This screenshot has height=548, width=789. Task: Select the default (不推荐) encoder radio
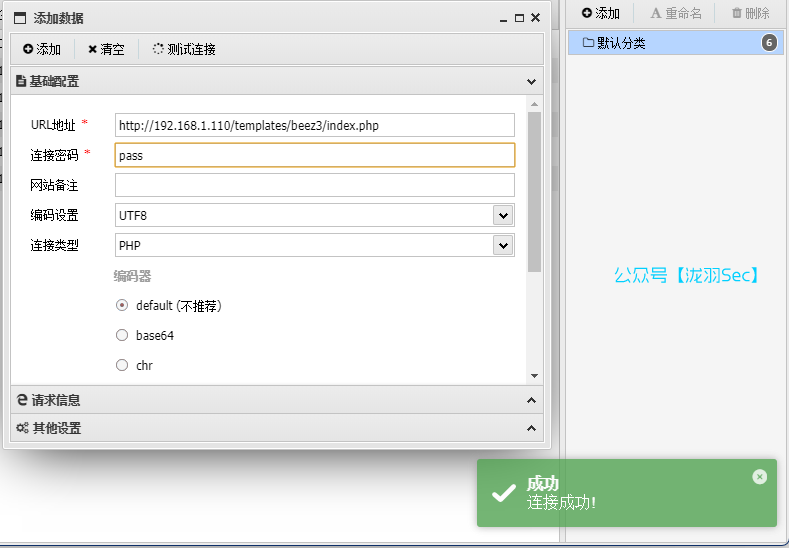coord(122,306)
